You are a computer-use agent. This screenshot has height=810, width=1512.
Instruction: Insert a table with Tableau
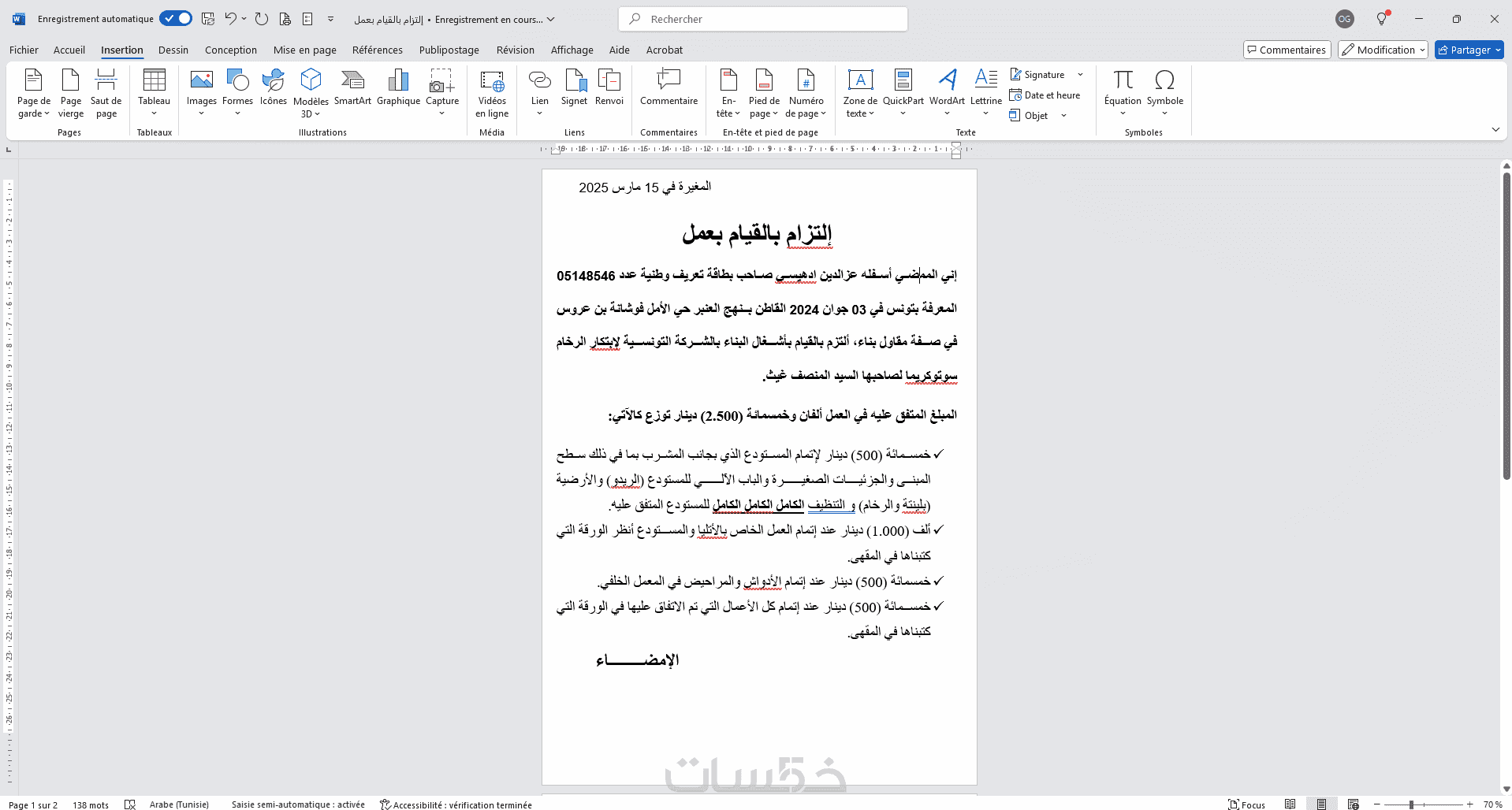point(154,93)
